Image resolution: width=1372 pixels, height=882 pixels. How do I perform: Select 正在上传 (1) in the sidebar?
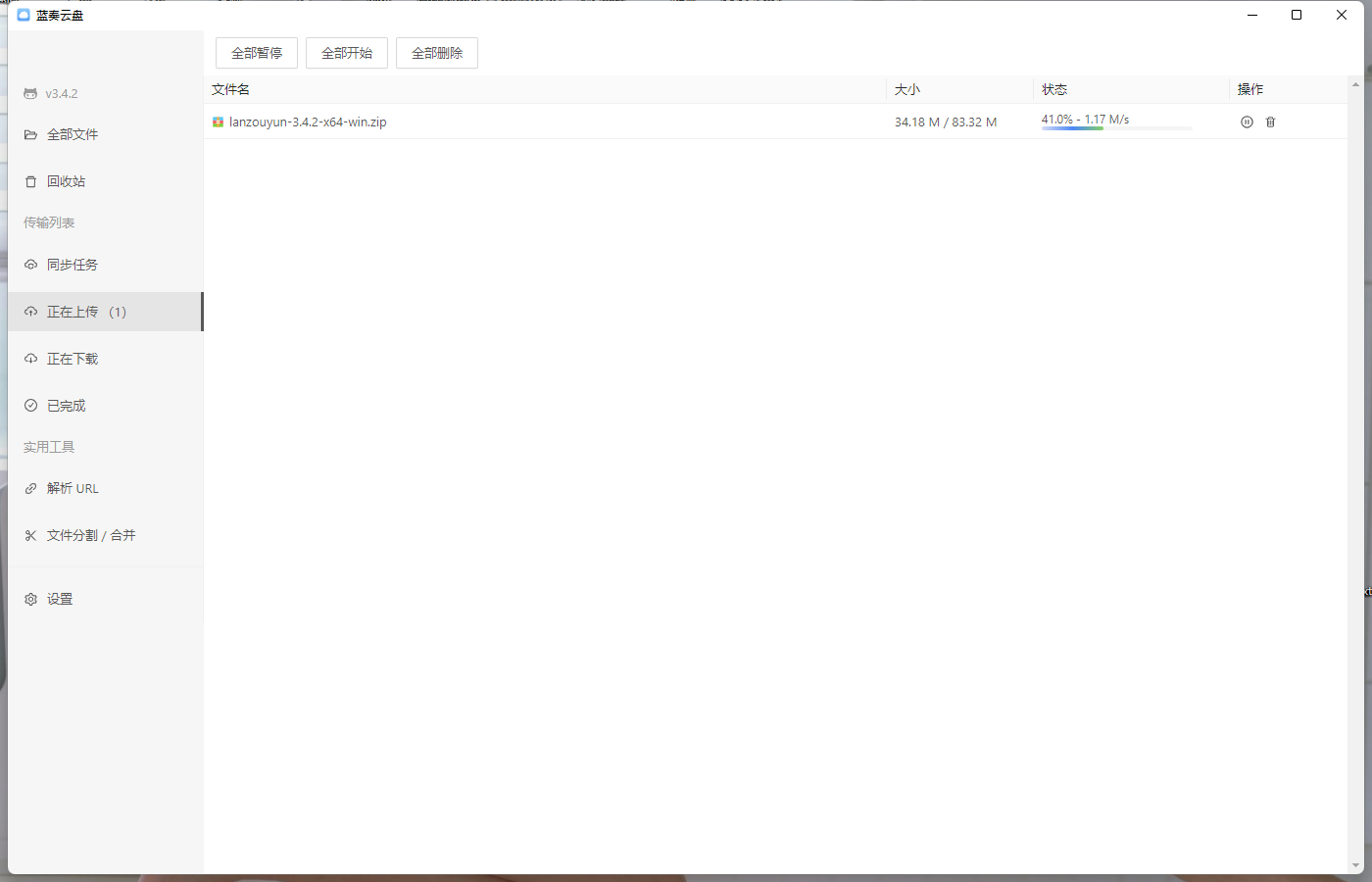coord(105,312)
